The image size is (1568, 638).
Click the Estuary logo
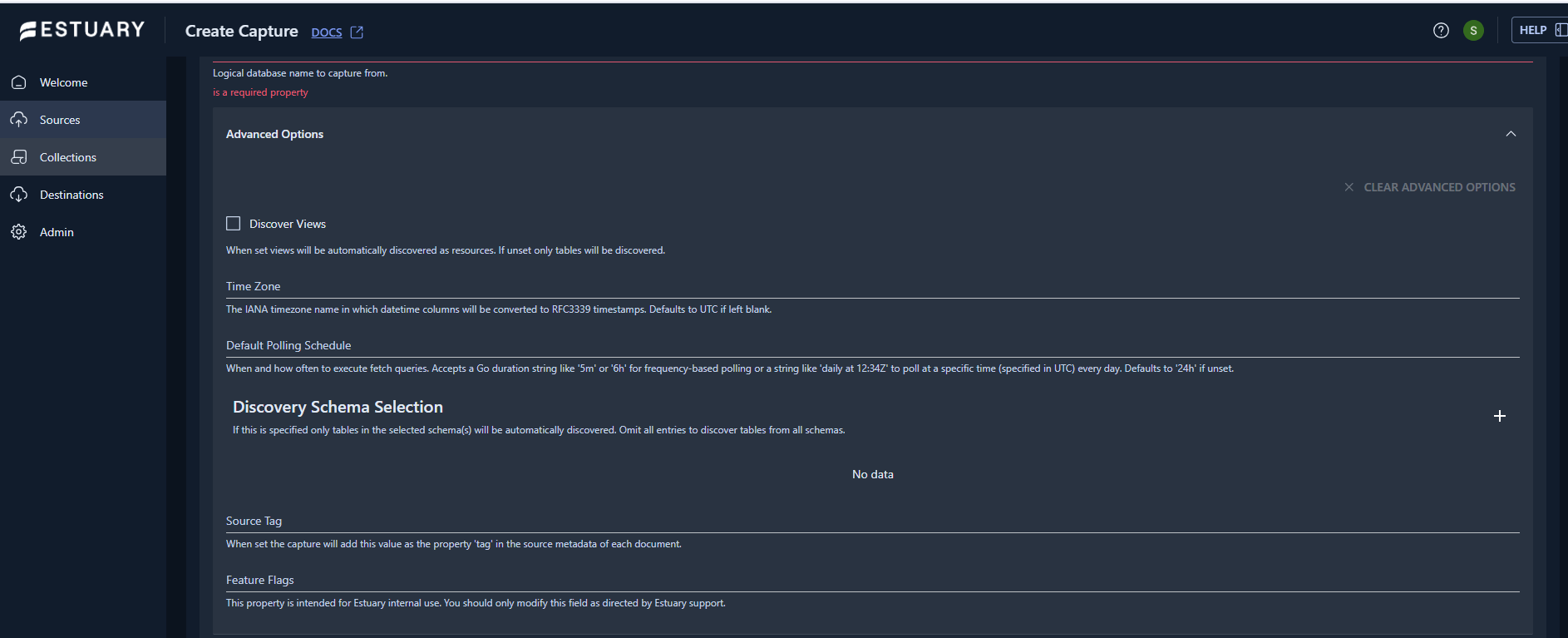tap(81, 31)
